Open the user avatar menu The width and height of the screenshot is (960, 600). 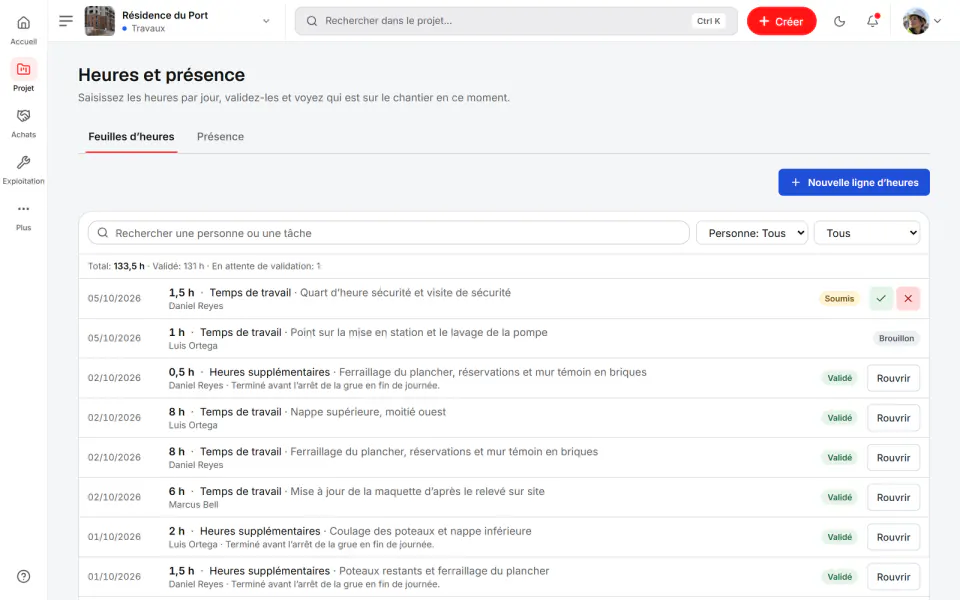tap(921, 21)
